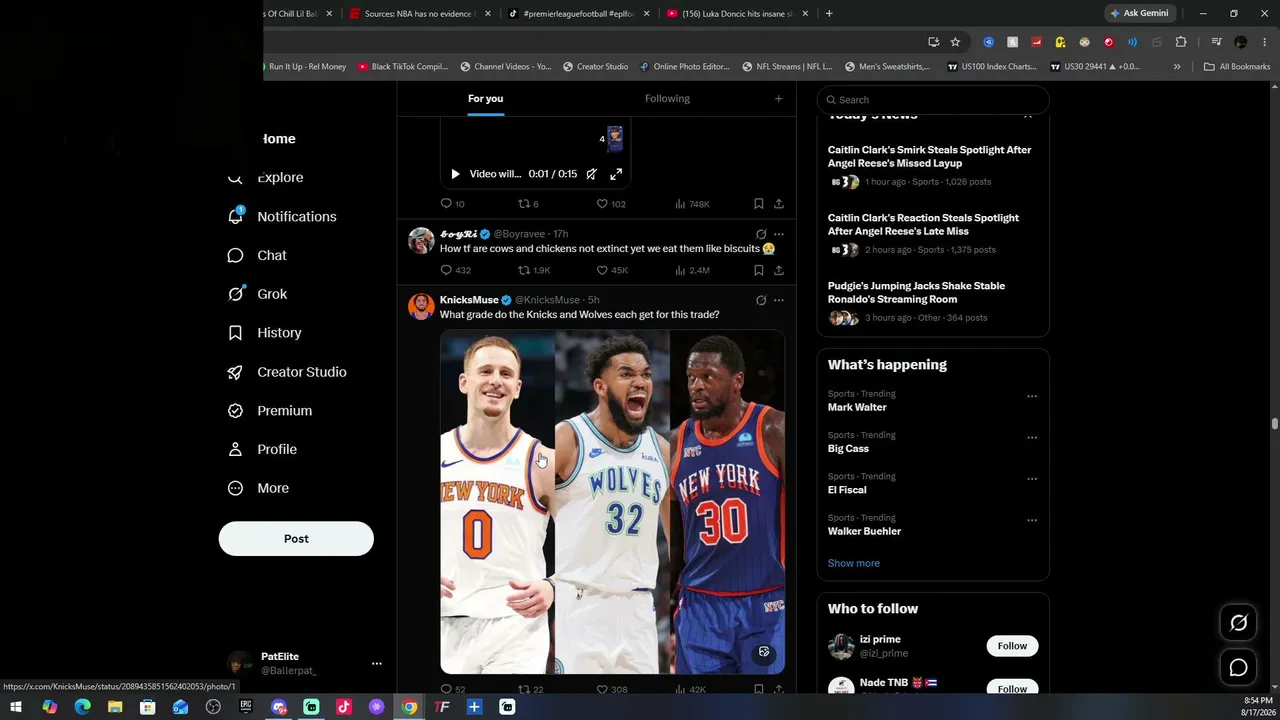Image resolution: width=1280 pixels, height=720 pixels.
Task: Reply to the video post with 10 replies
Action: point(452,204)
